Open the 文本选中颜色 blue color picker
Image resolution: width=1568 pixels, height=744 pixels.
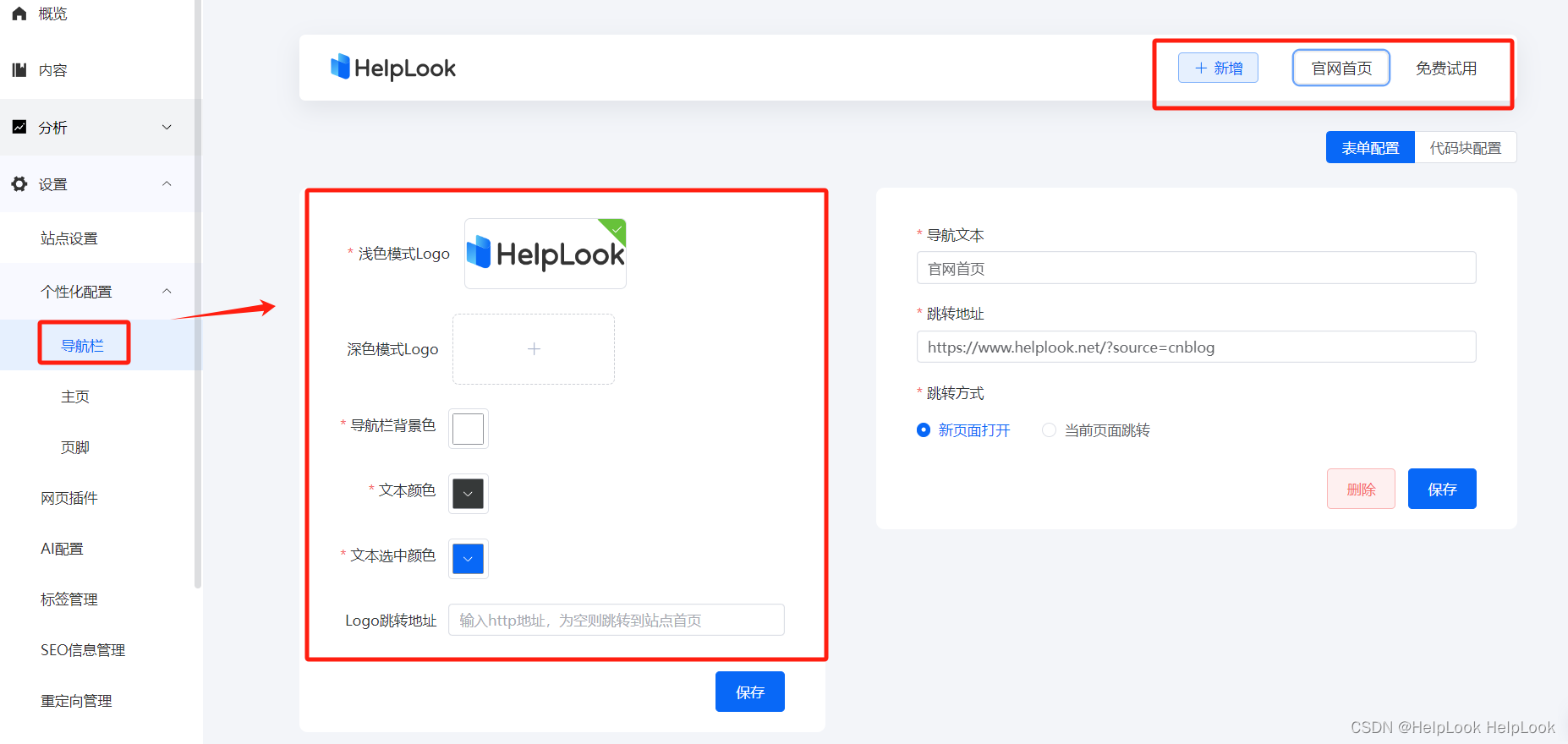(x=468, y=559)
